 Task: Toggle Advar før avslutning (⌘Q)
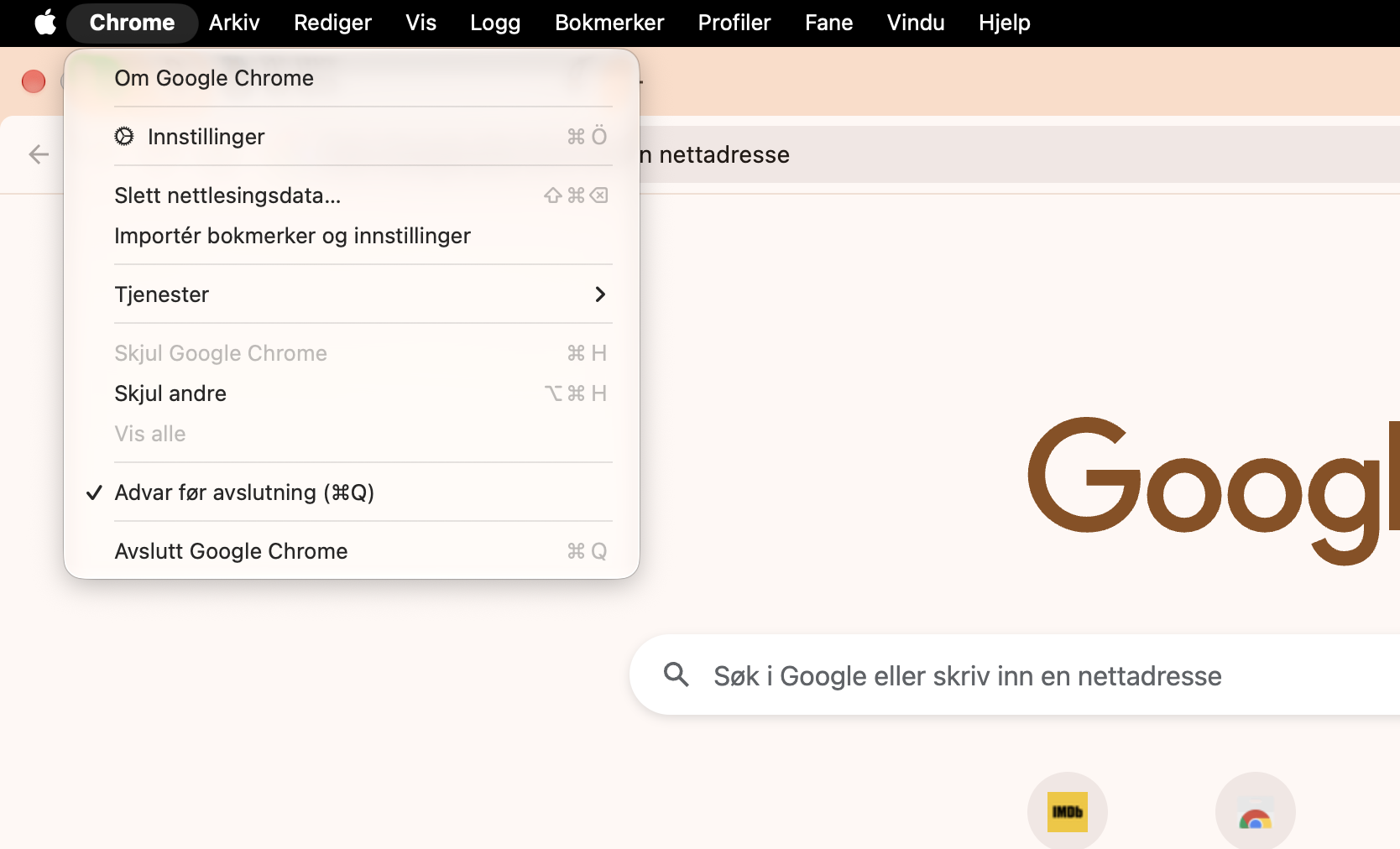coord(352,492)
